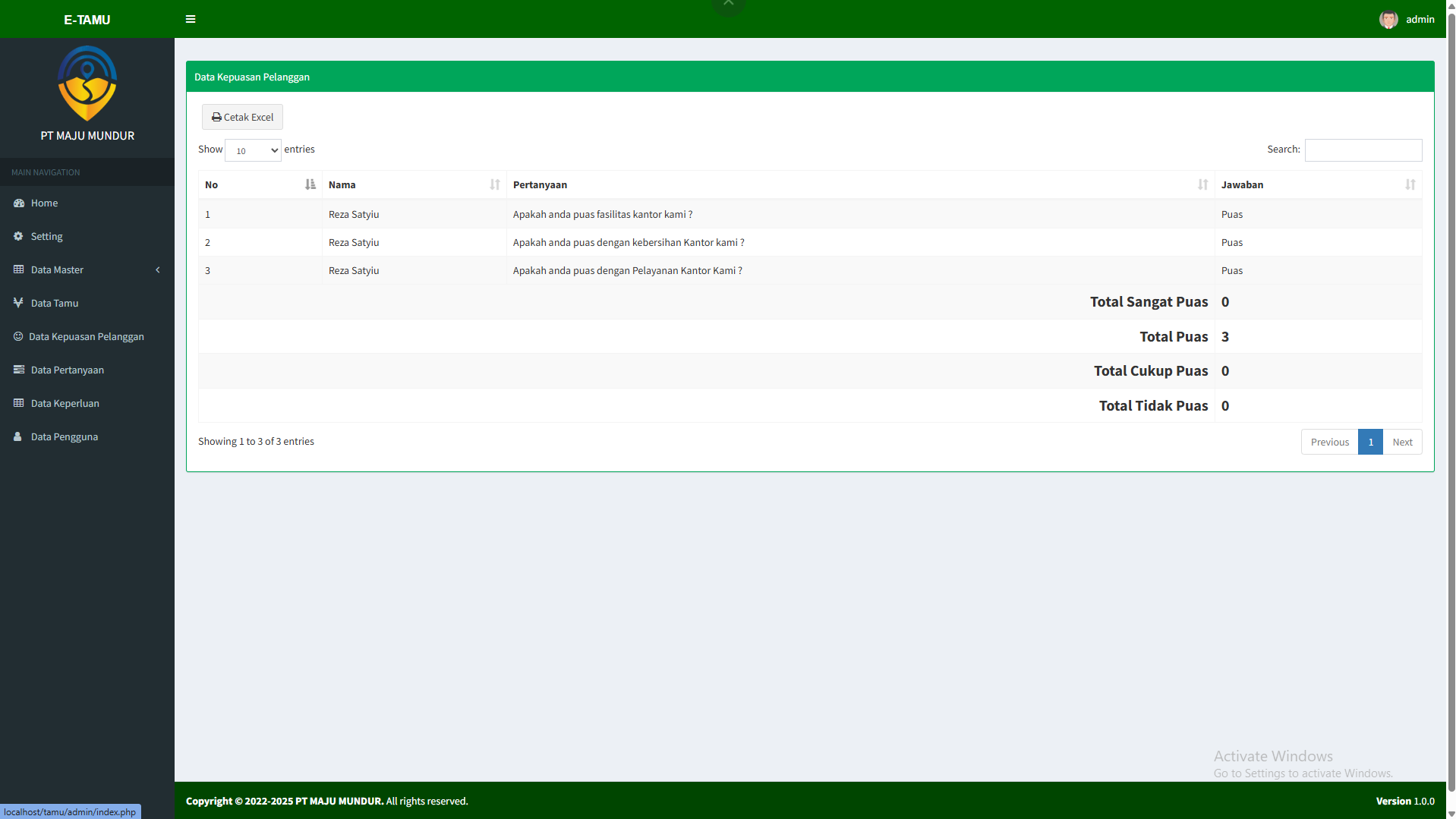The height and width of the screenshot is (819, 1456).
Task: Click Reza Satyiu in row 2
Action: pos(354,242)
